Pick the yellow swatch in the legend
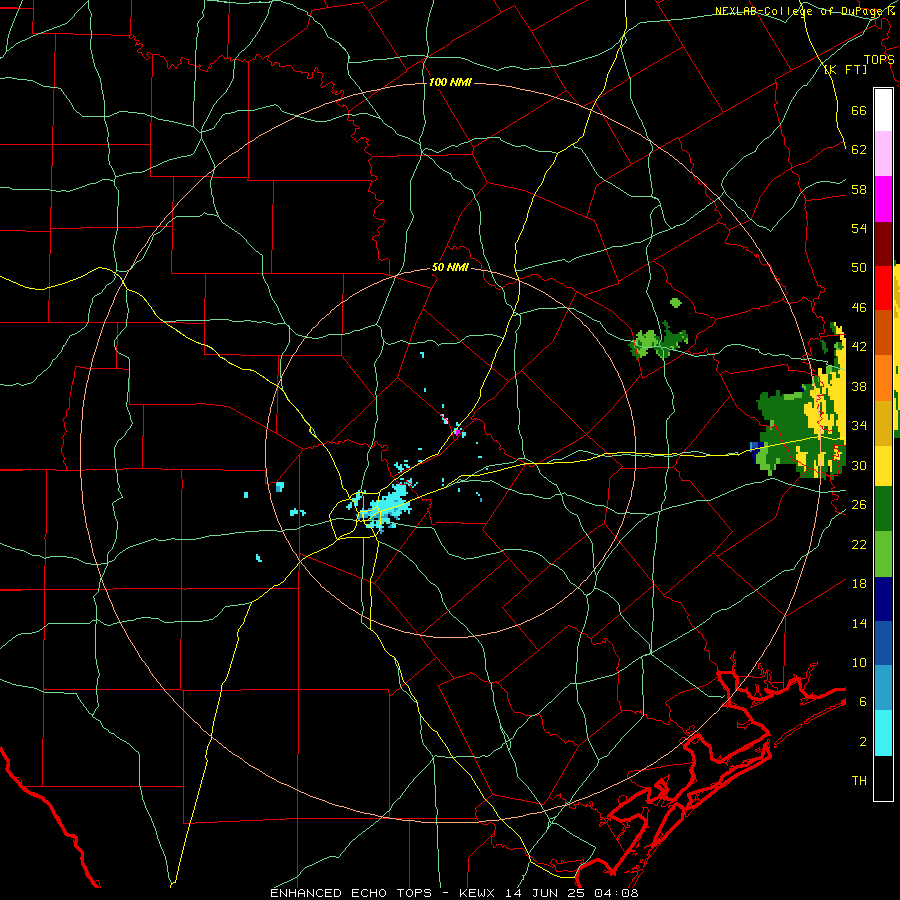 (x=883, y=465)
